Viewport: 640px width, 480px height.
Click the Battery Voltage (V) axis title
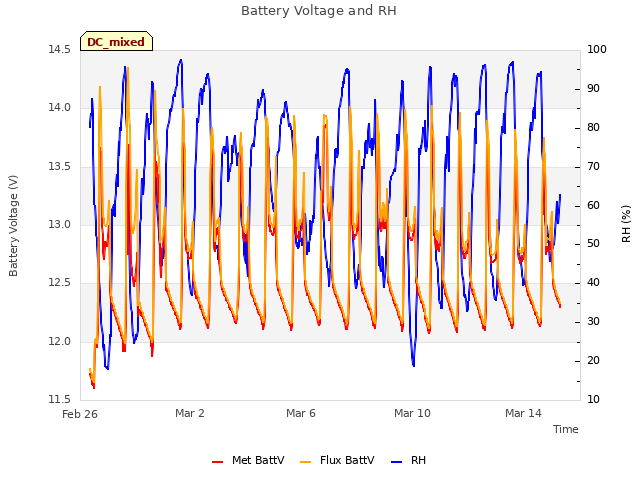(x=13, y=226)
